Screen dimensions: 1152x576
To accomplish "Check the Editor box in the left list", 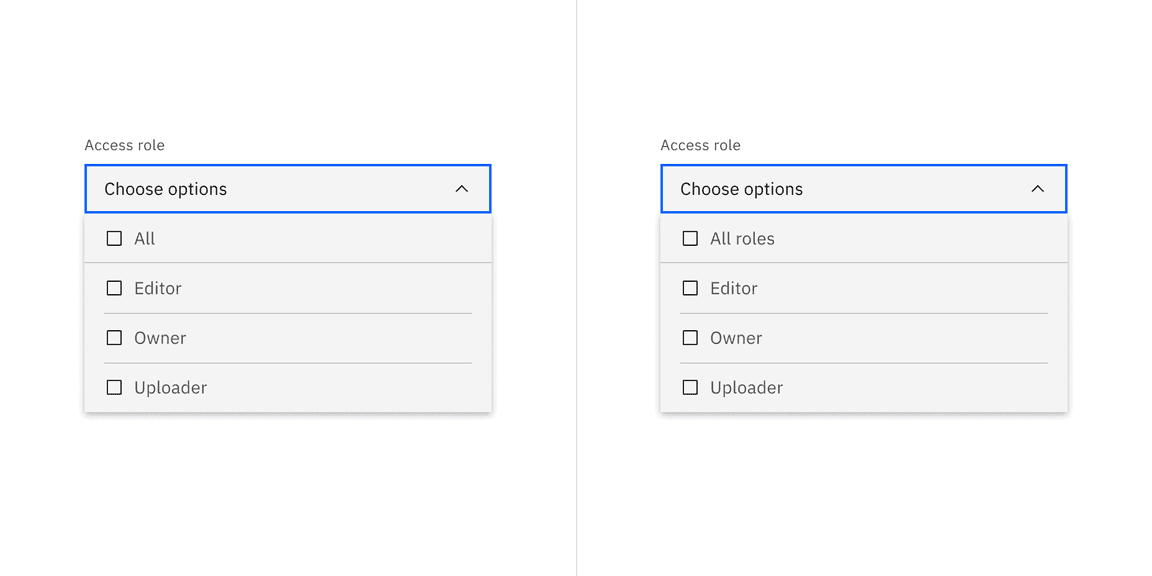I will [114, 288].
